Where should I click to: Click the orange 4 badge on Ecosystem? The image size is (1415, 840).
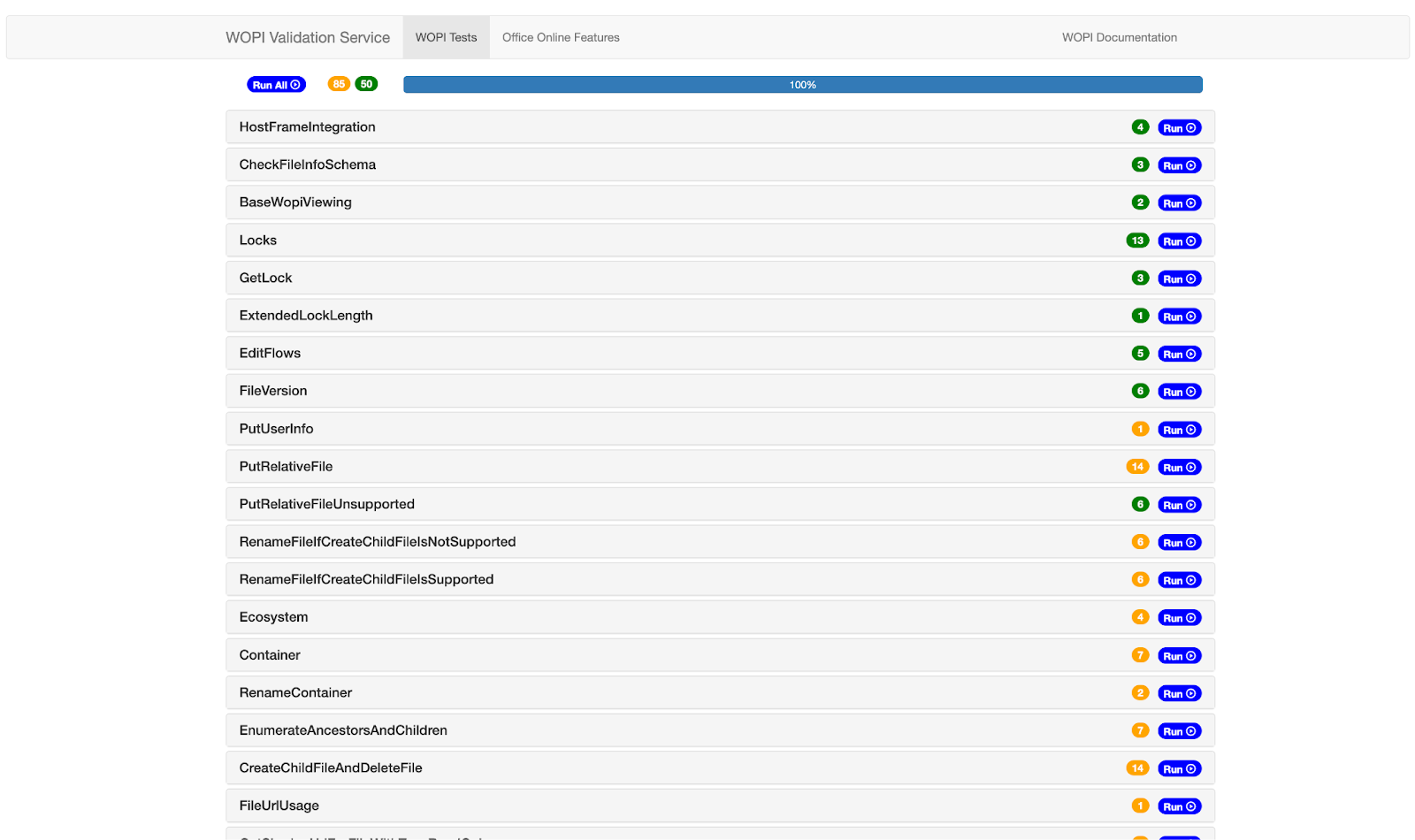[1140, 617]
